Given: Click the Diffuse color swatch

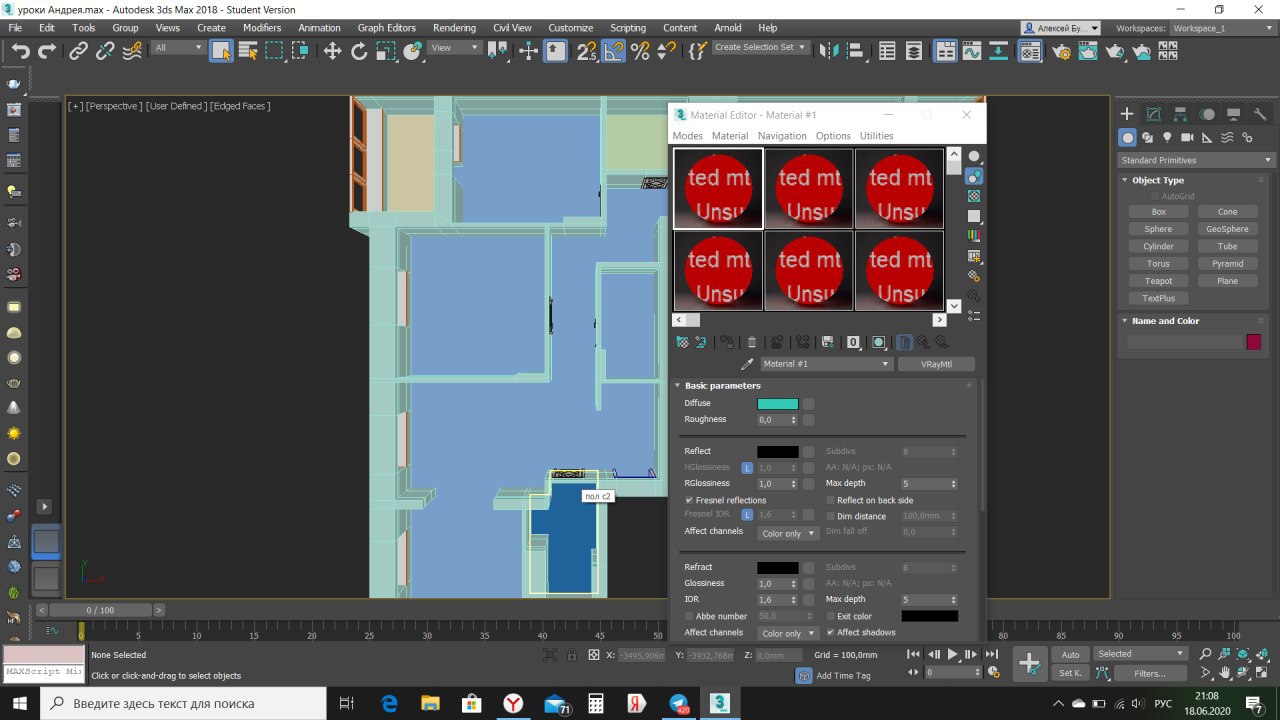Looking at the screenshot, I should (778, 404).
